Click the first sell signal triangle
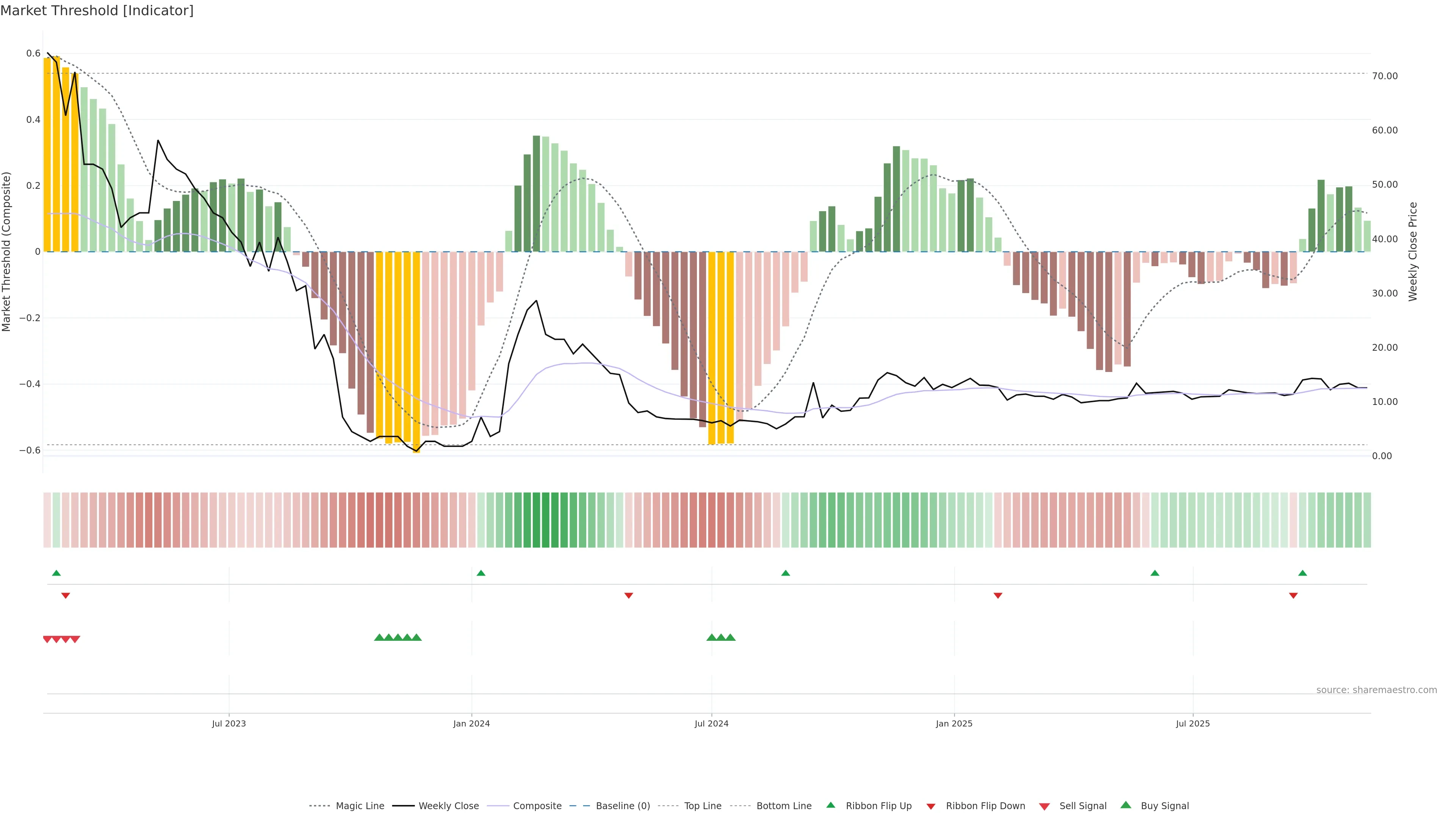The width and height of the screenshot is (1456, 819). [47, 639]
